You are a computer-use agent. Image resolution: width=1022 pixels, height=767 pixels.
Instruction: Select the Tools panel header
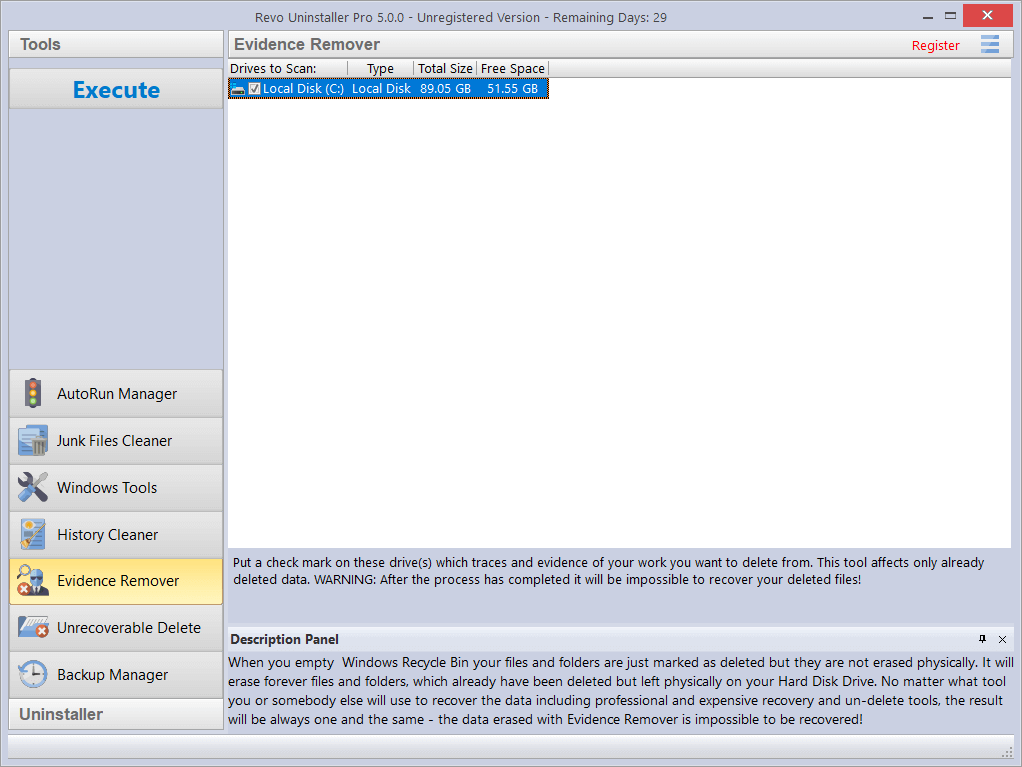click(x=116, y=44)
